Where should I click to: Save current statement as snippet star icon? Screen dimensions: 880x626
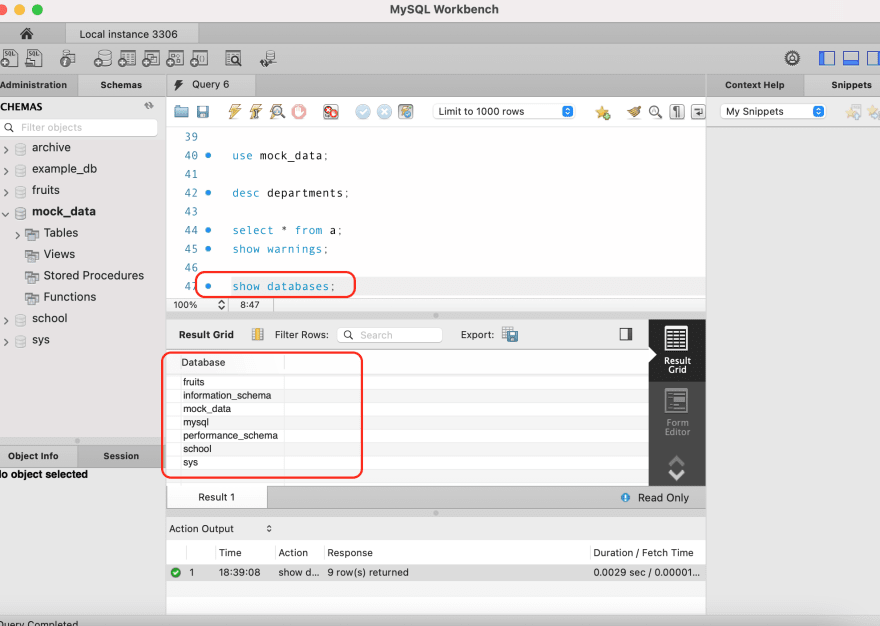(x=603, y=112)
